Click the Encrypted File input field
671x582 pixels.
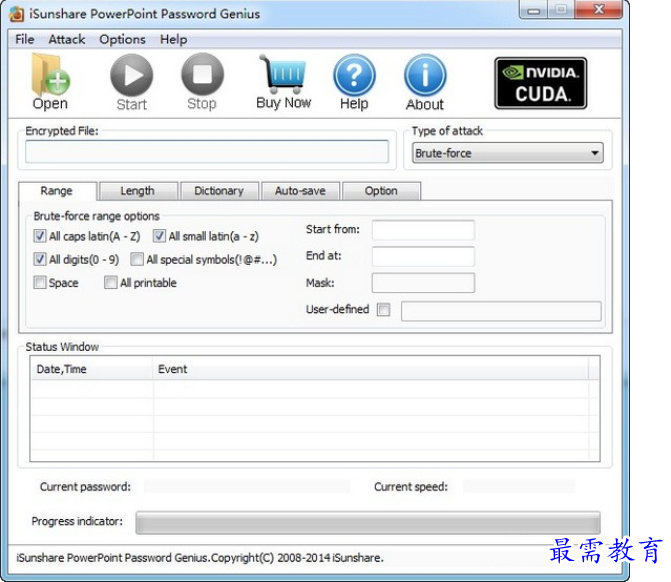[207, 151]
